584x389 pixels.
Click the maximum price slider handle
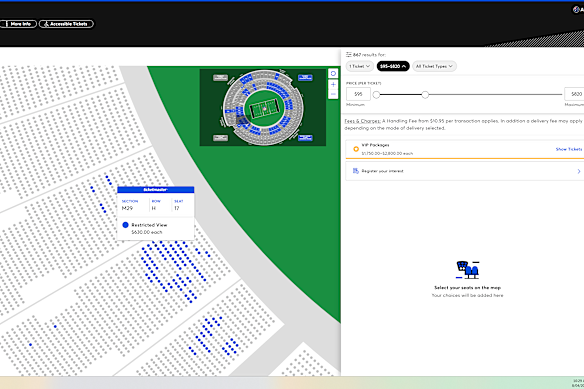pos(425,95)
